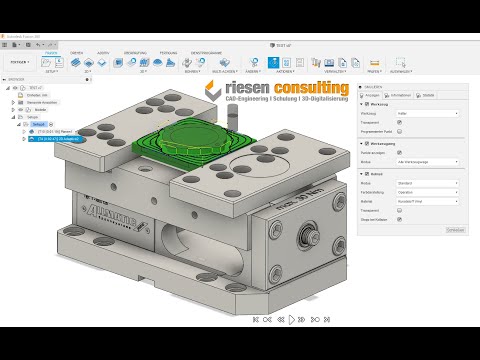The height and width of the screenshot is (360, 480).
Task: Open the Tool Library icon under Verwalten
Action: click(x=316, y=62)
